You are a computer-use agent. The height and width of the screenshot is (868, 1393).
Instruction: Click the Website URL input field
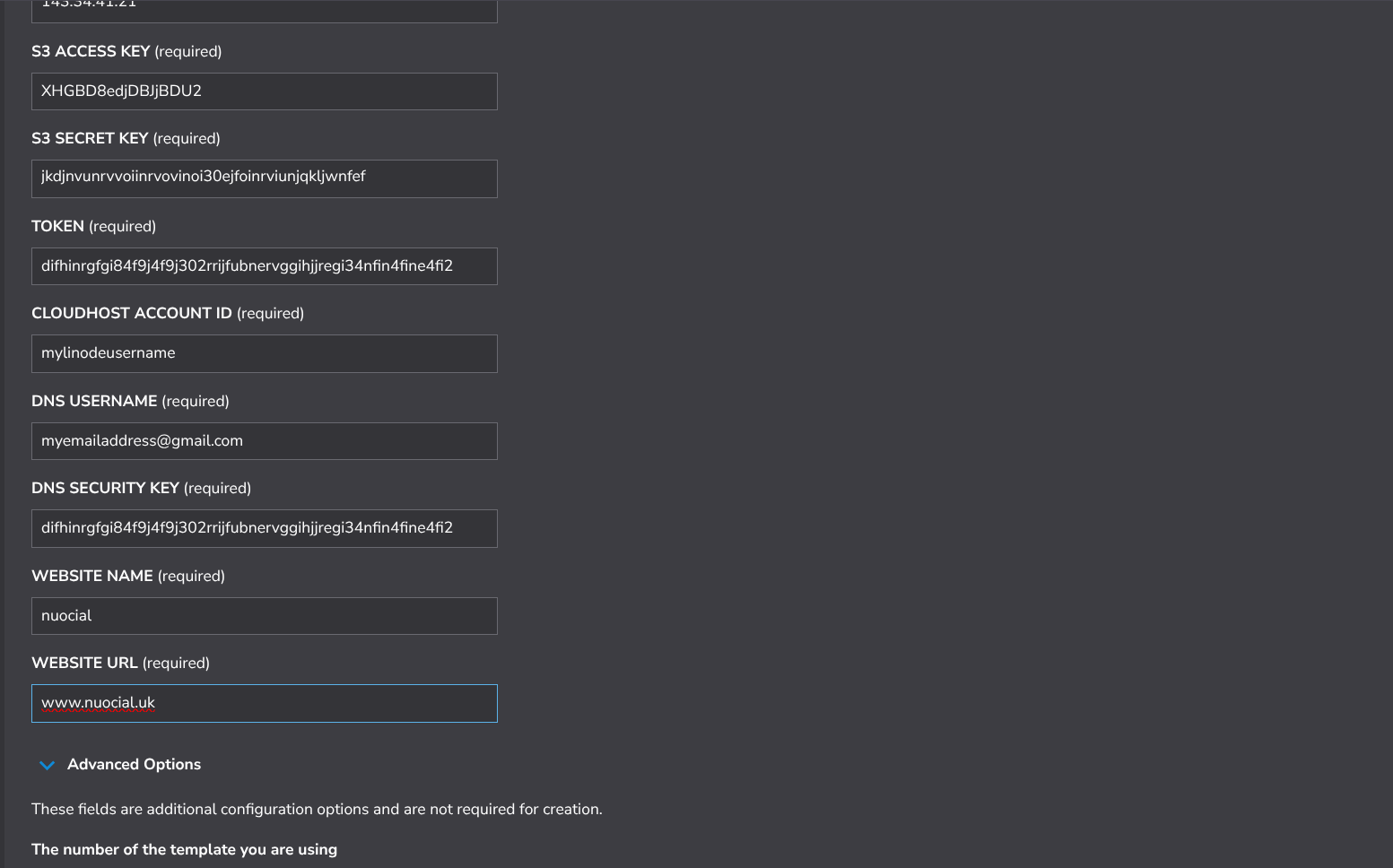[264, 703]
